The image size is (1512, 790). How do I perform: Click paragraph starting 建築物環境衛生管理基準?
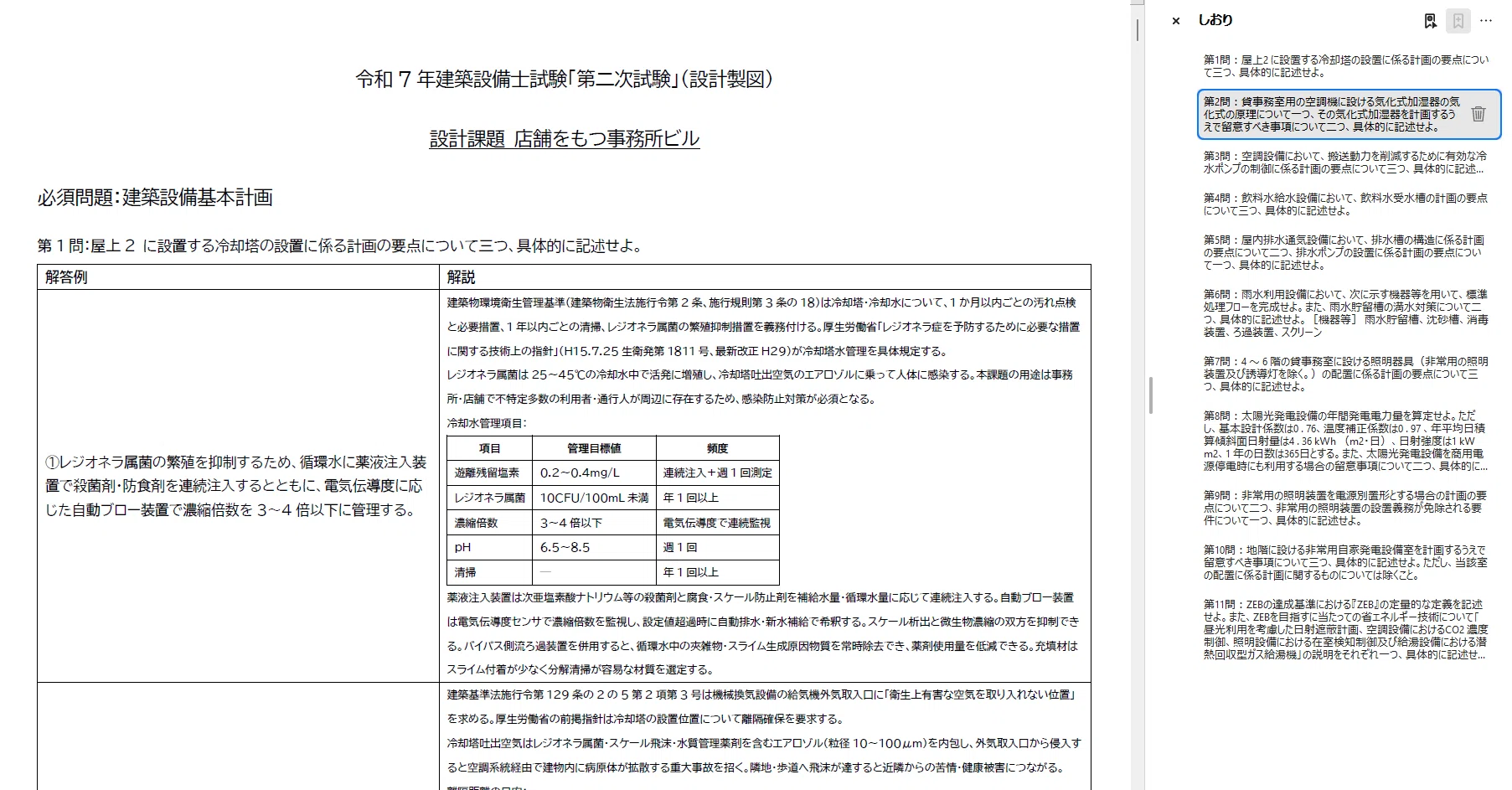(x=763, y=327)
